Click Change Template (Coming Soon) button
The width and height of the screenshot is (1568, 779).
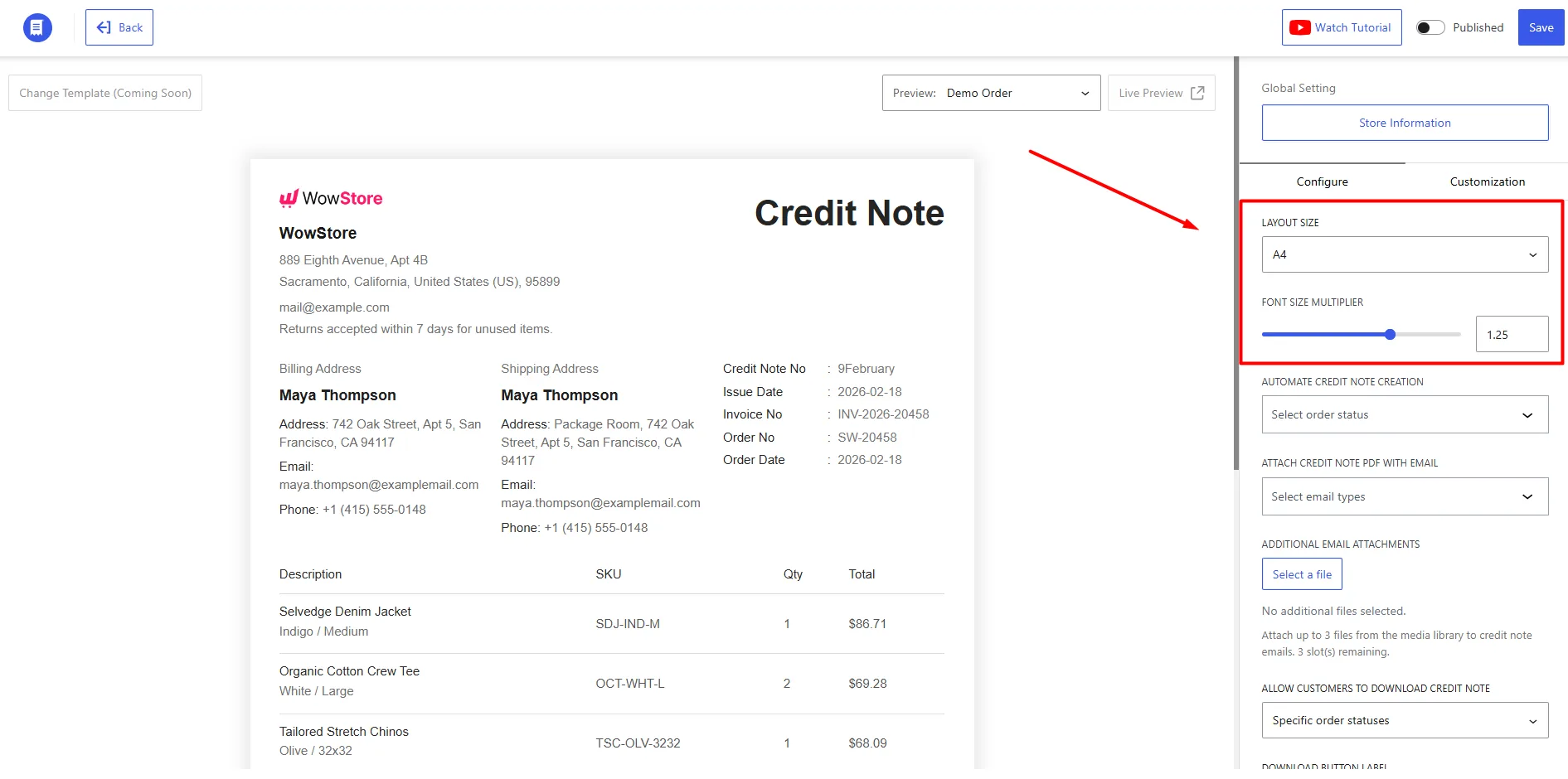tap(105, 93)
